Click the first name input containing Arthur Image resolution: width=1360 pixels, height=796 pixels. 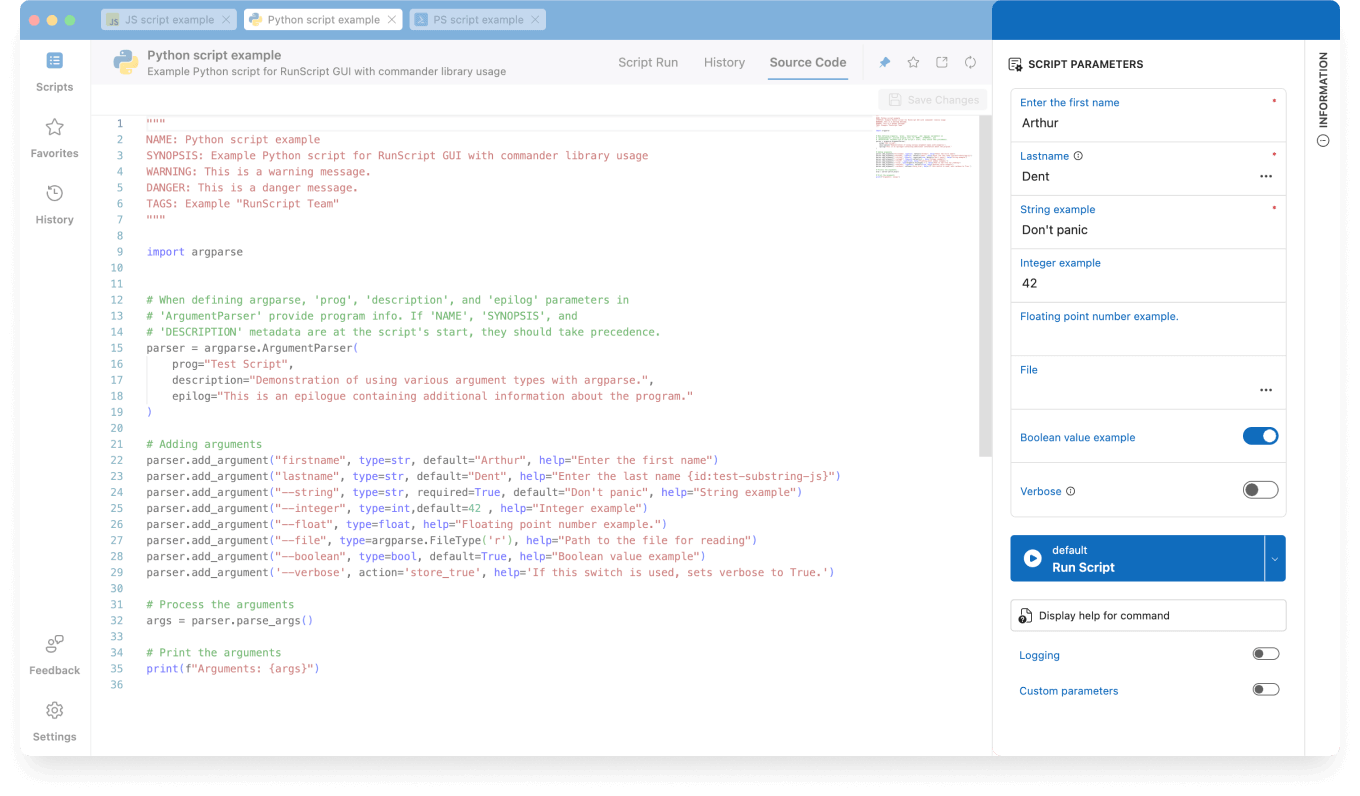point(1148,115)
